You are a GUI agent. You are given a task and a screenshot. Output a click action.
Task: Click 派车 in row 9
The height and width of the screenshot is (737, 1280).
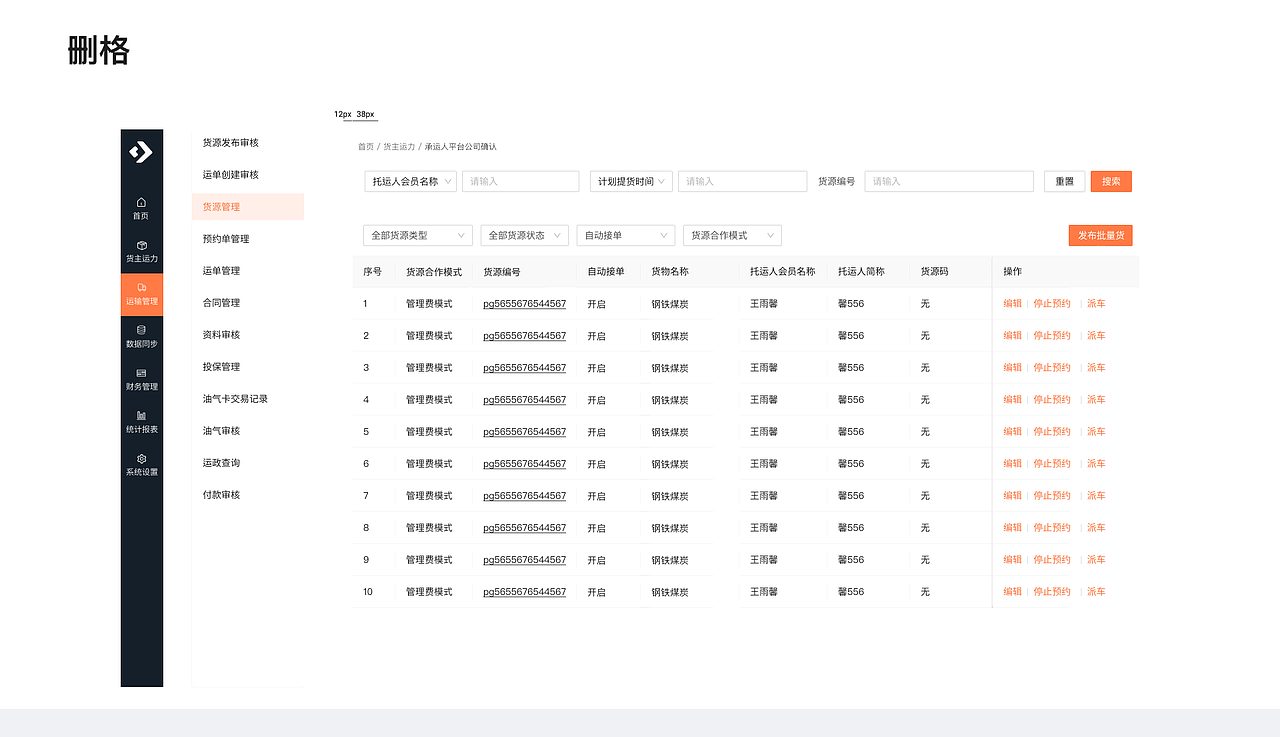click(x=1096, y=560)
